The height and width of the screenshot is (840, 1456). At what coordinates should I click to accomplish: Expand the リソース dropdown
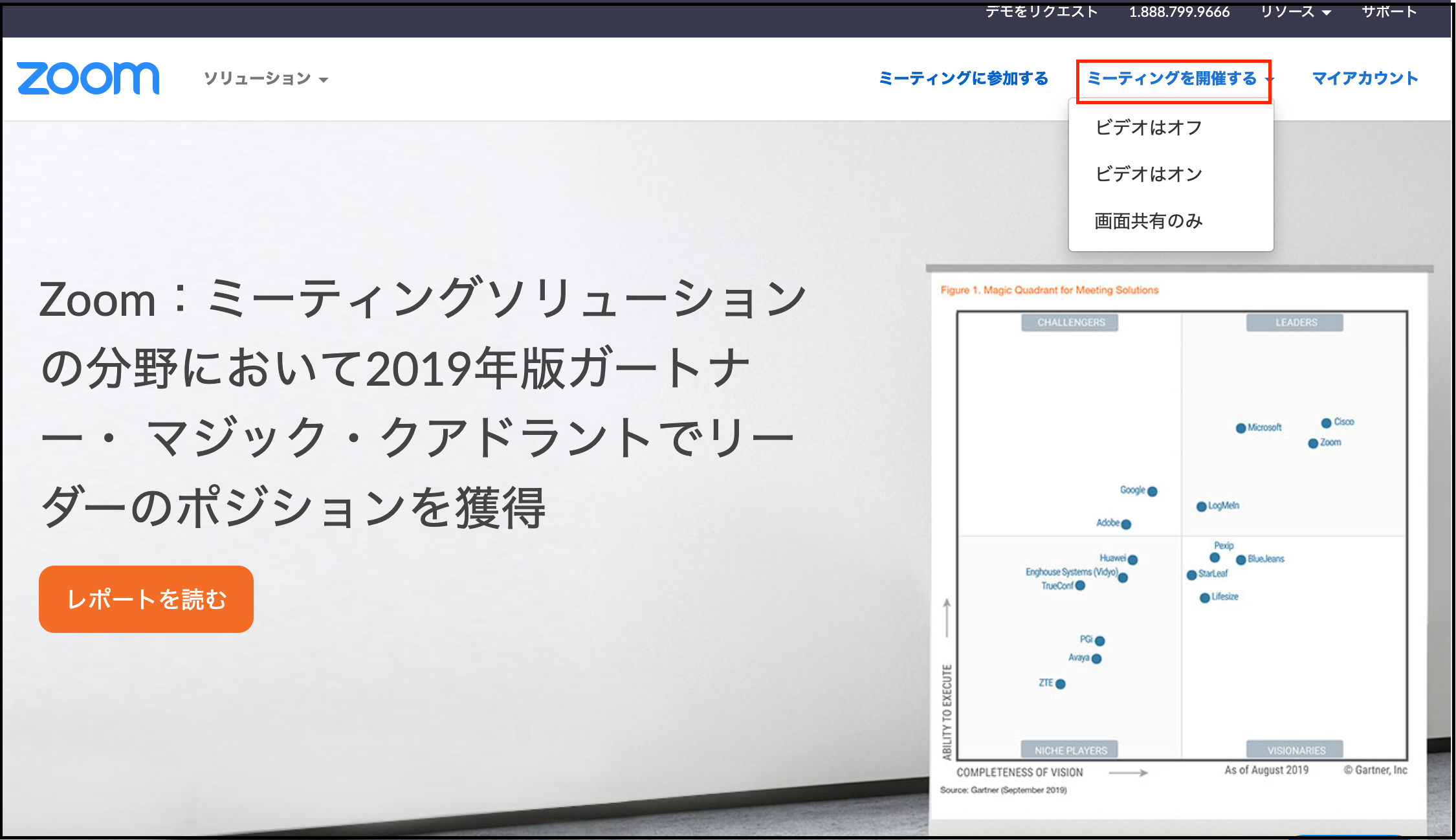1296,12
